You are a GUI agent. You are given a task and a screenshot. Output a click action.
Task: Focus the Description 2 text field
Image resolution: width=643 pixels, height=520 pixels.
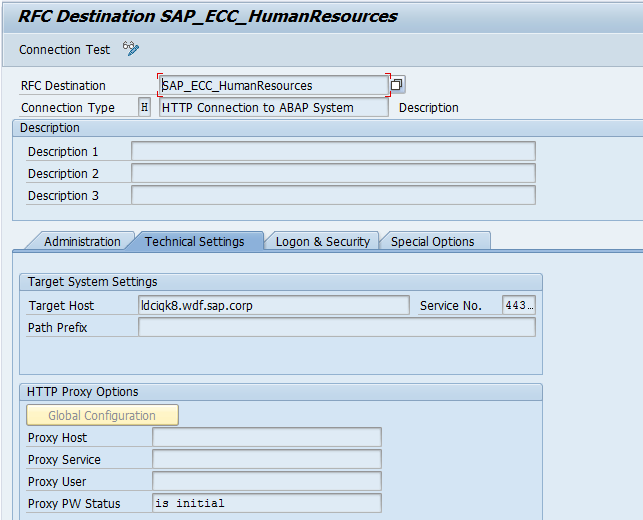[333, 173]
